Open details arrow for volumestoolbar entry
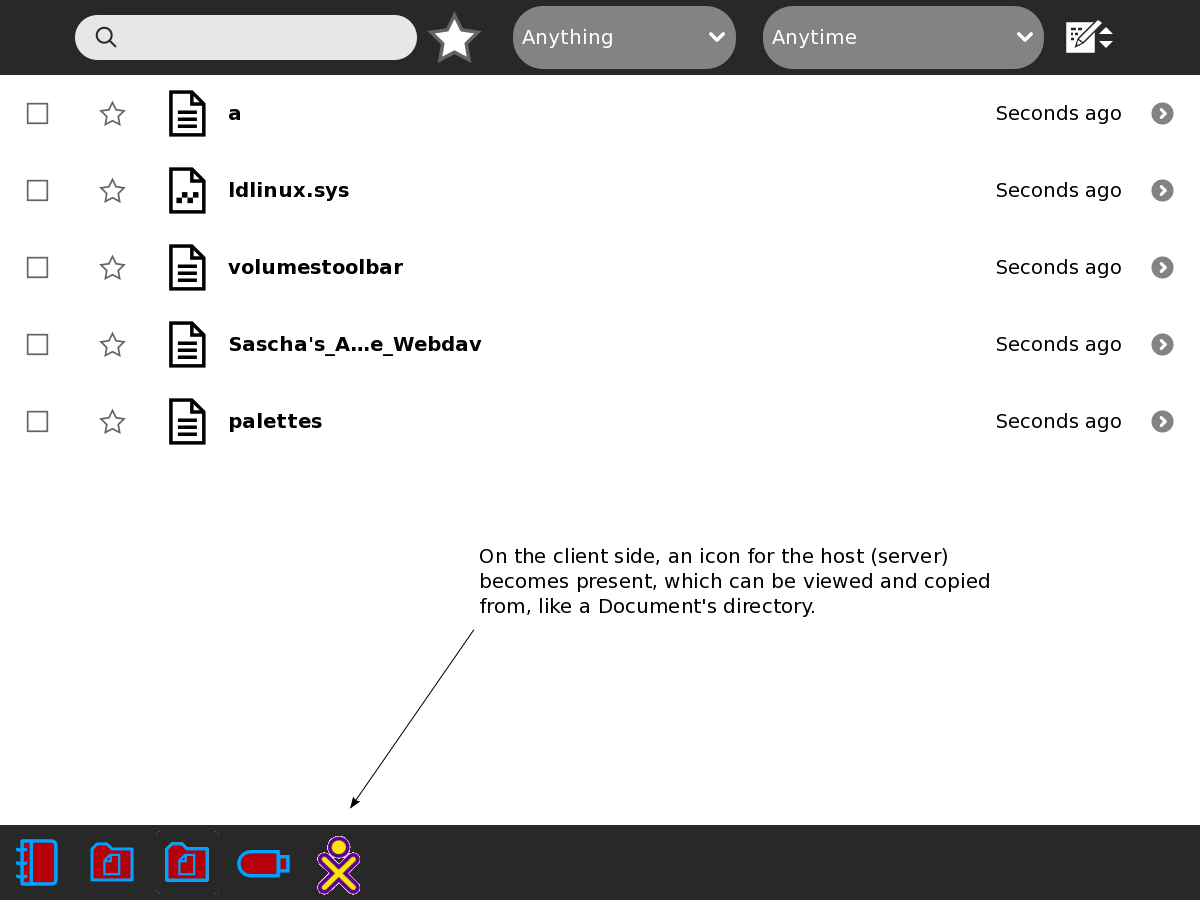The width and height of the screenshot is (1200, 900). [x=1162, y=267]
